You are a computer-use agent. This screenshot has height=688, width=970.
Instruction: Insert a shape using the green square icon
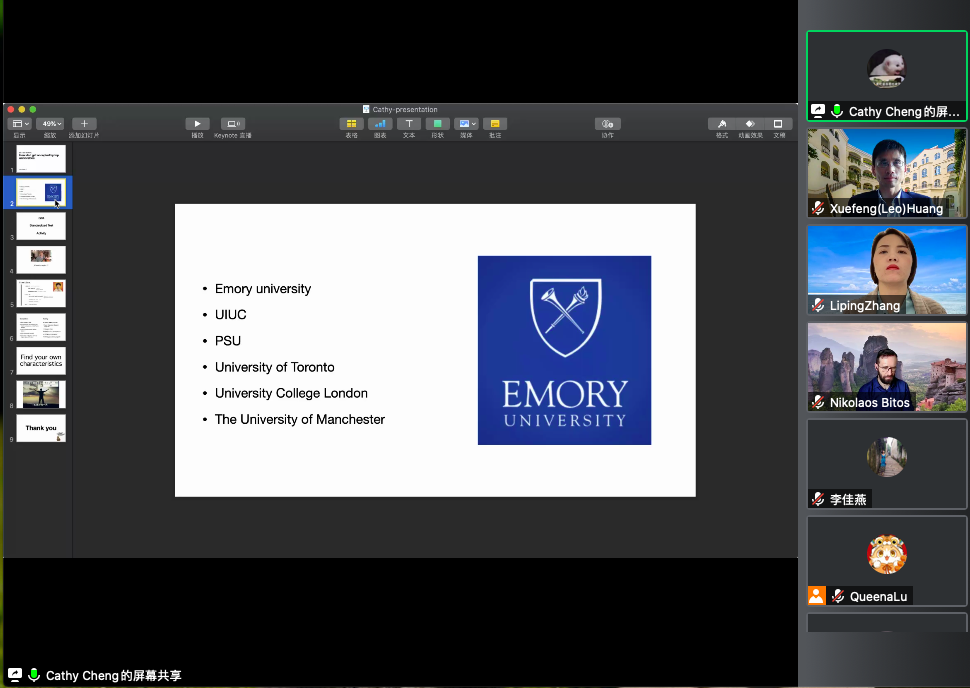click(x=437, y=124)
